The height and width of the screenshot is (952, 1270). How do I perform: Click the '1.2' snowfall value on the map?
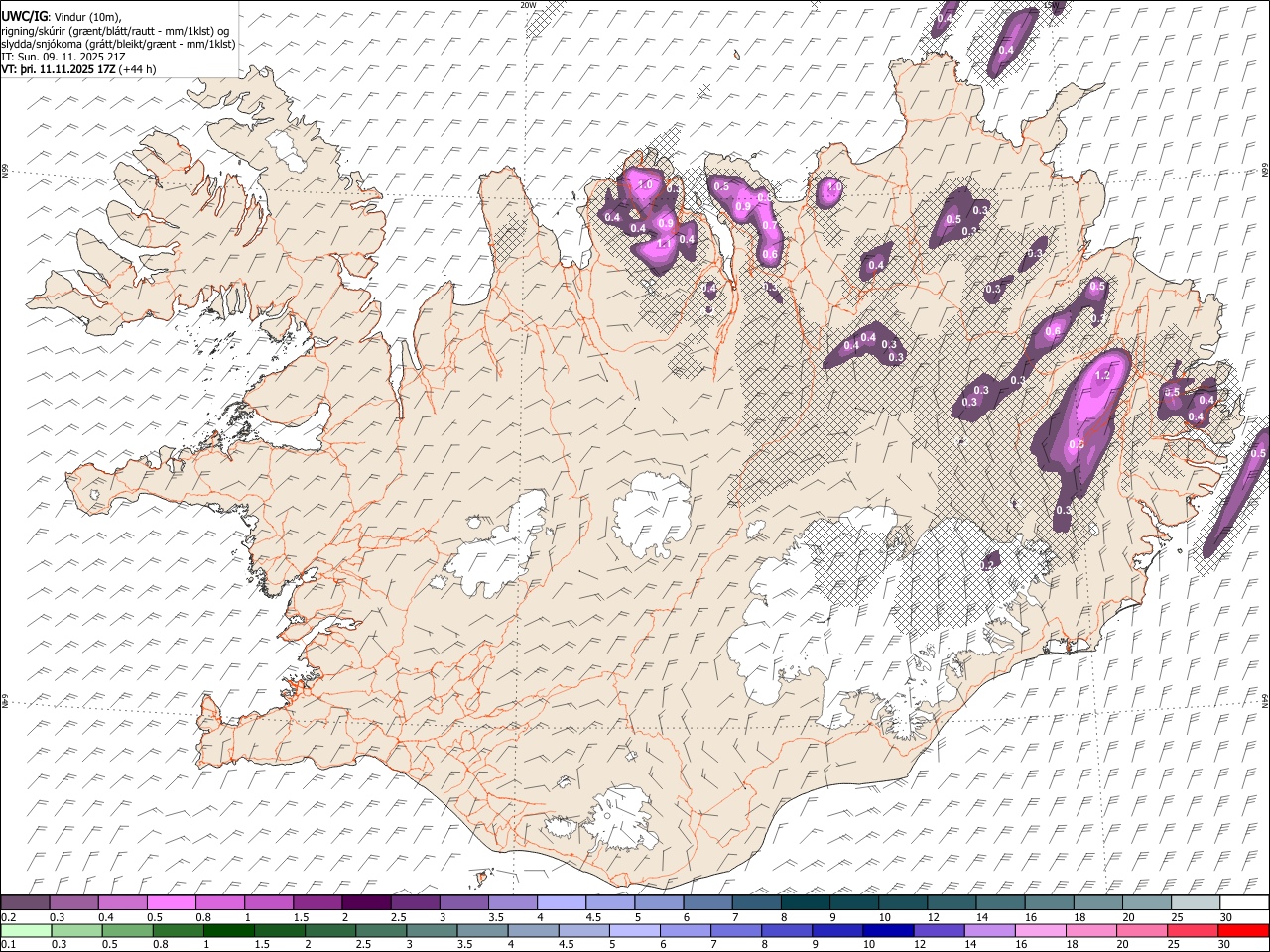(x=1102, y=375)
